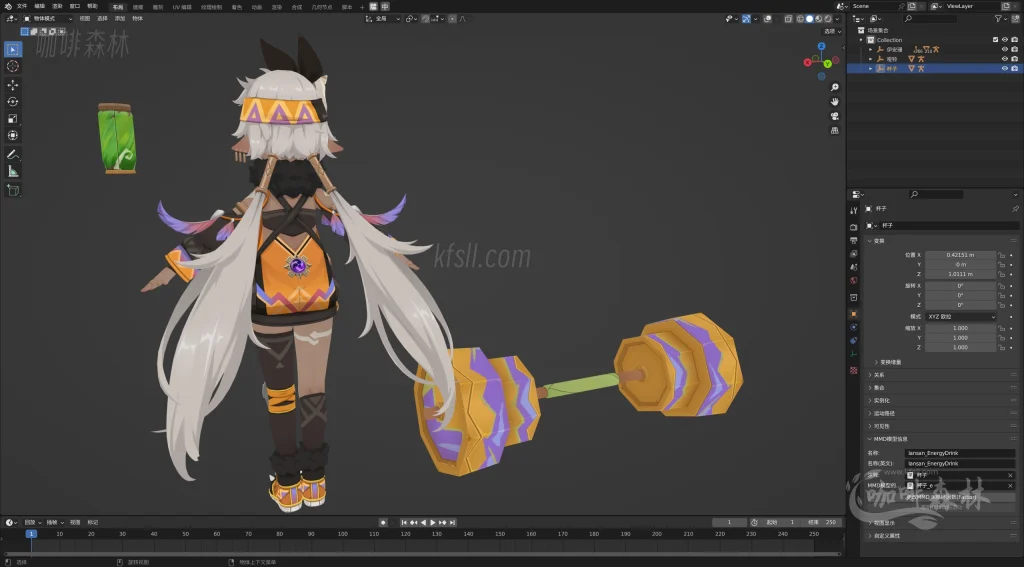Toggle viewport X-ray mode
The width and height of the screenshot is (1024, 567).
point(788,19)
